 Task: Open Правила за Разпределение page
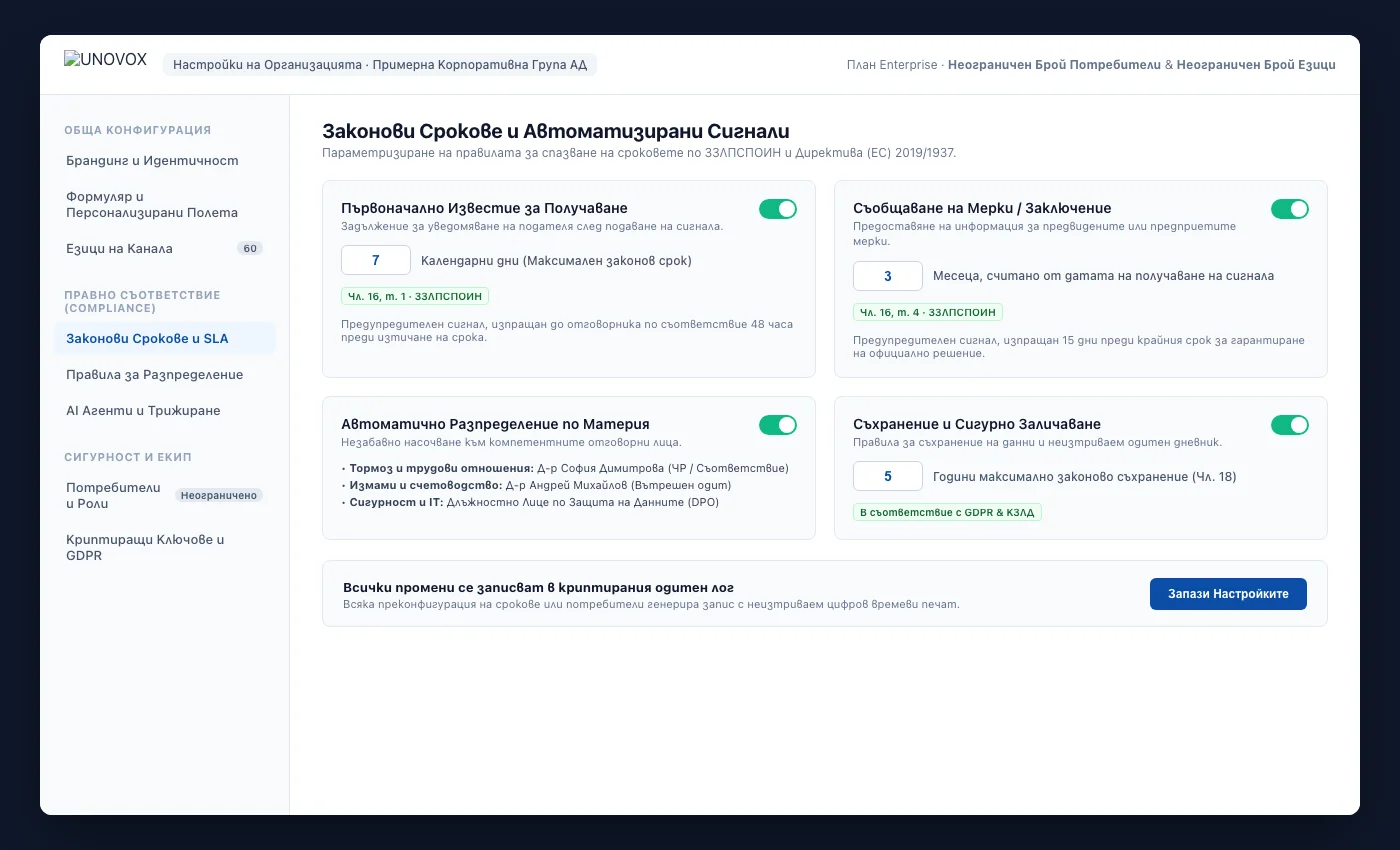(165, 375)
